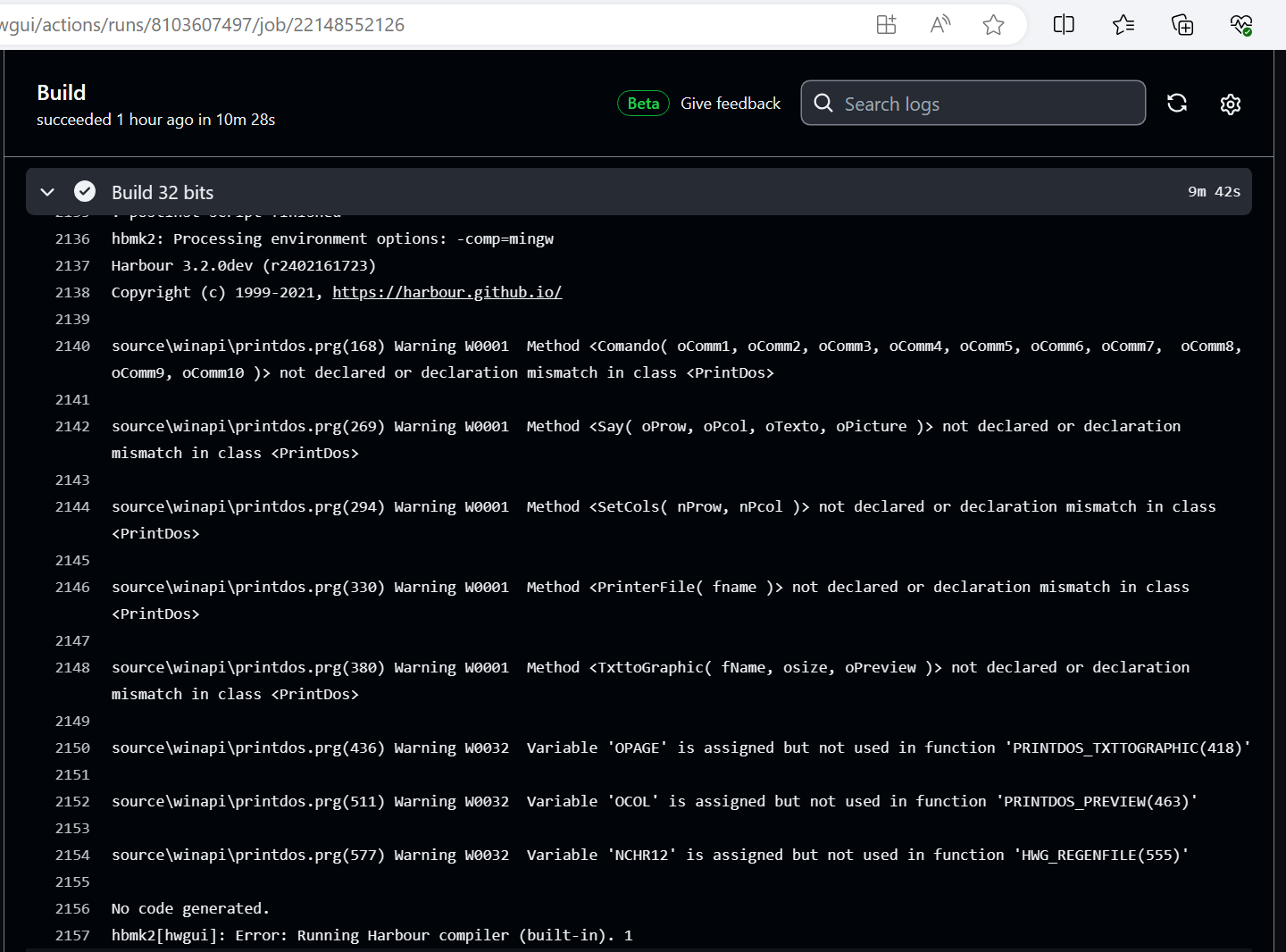
Task: Click the Give feedback link
Action: coord(730,104)
